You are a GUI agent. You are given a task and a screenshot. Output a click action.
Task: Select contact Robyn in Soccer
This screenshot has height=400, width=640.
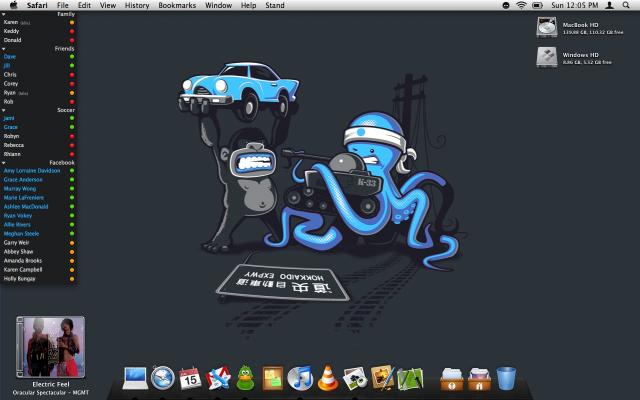pyautogui.click(x=39, y=136)
